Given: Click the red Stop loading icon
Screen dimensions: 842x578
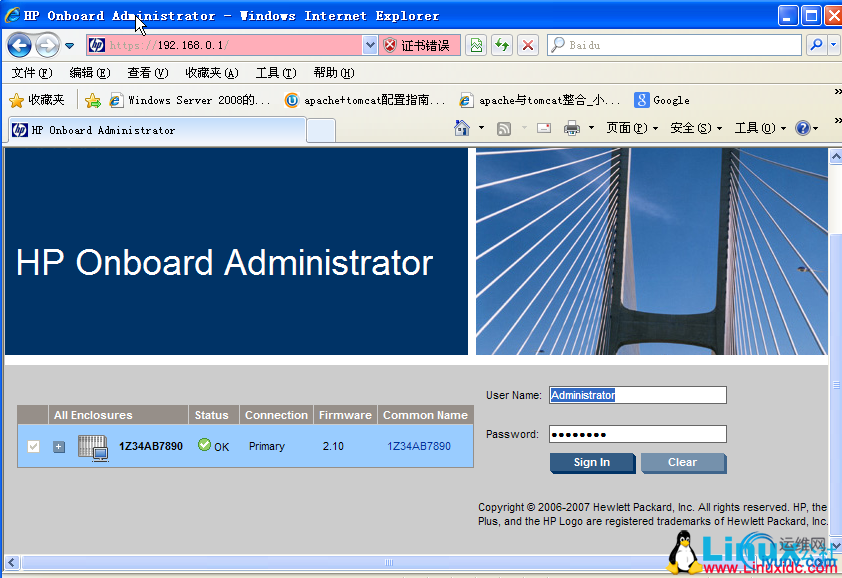Looking at the screenshot, I should (528, 45).
